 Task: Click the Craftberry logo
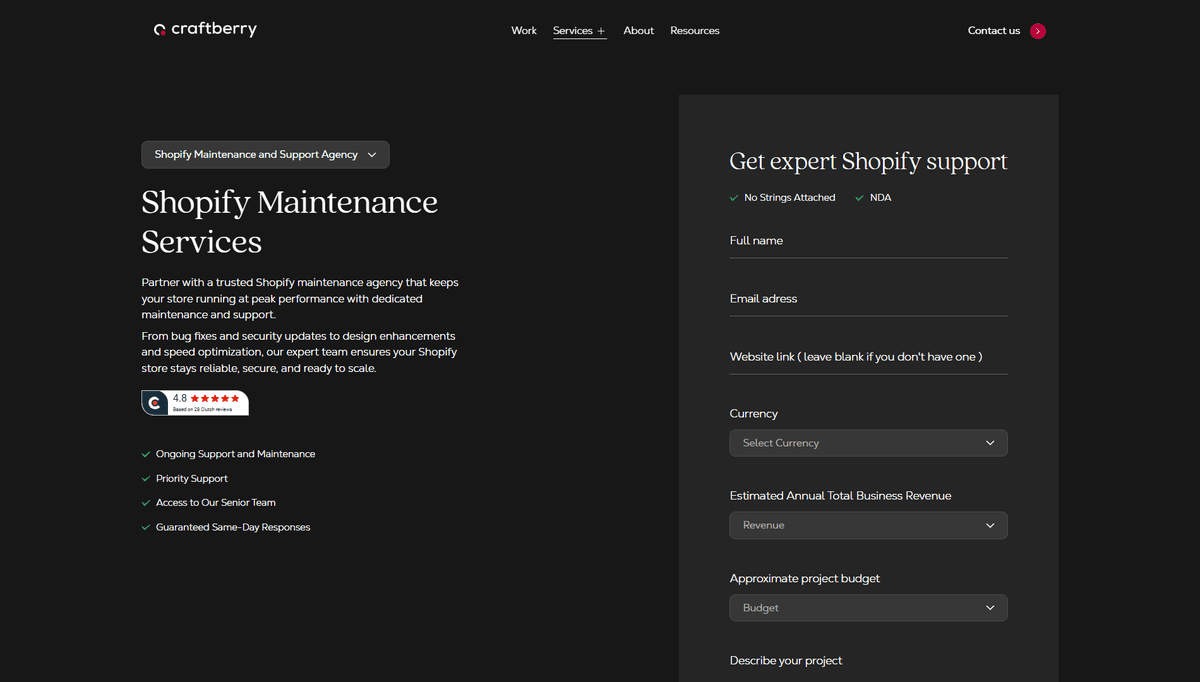point(205,30)
